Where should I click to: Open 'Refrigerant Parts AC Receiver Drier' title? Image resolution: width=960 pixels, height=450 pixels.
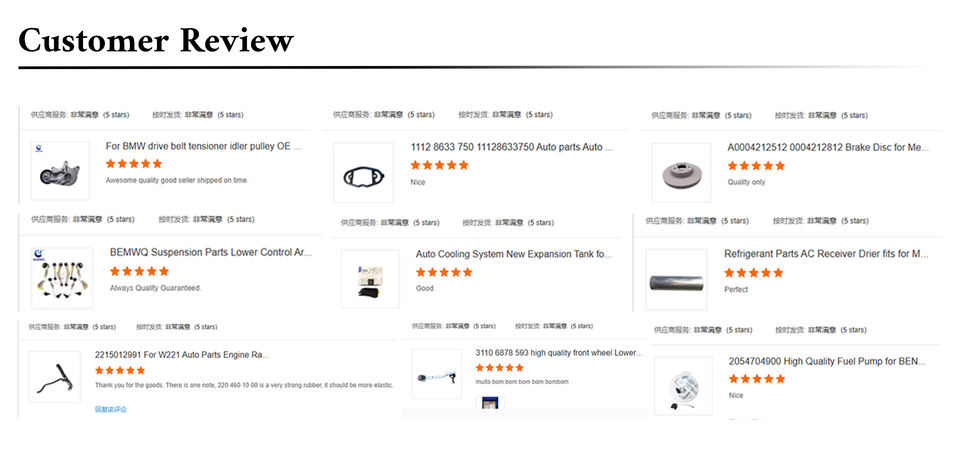click(826, 253)
